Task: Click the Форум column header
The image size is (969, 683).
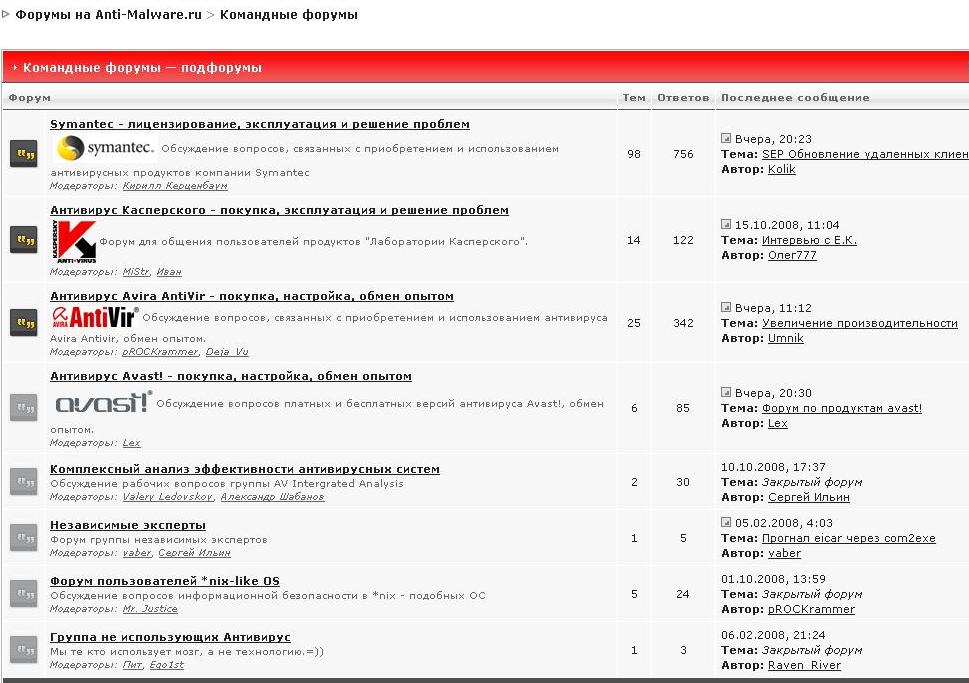Action: [30, 98]
